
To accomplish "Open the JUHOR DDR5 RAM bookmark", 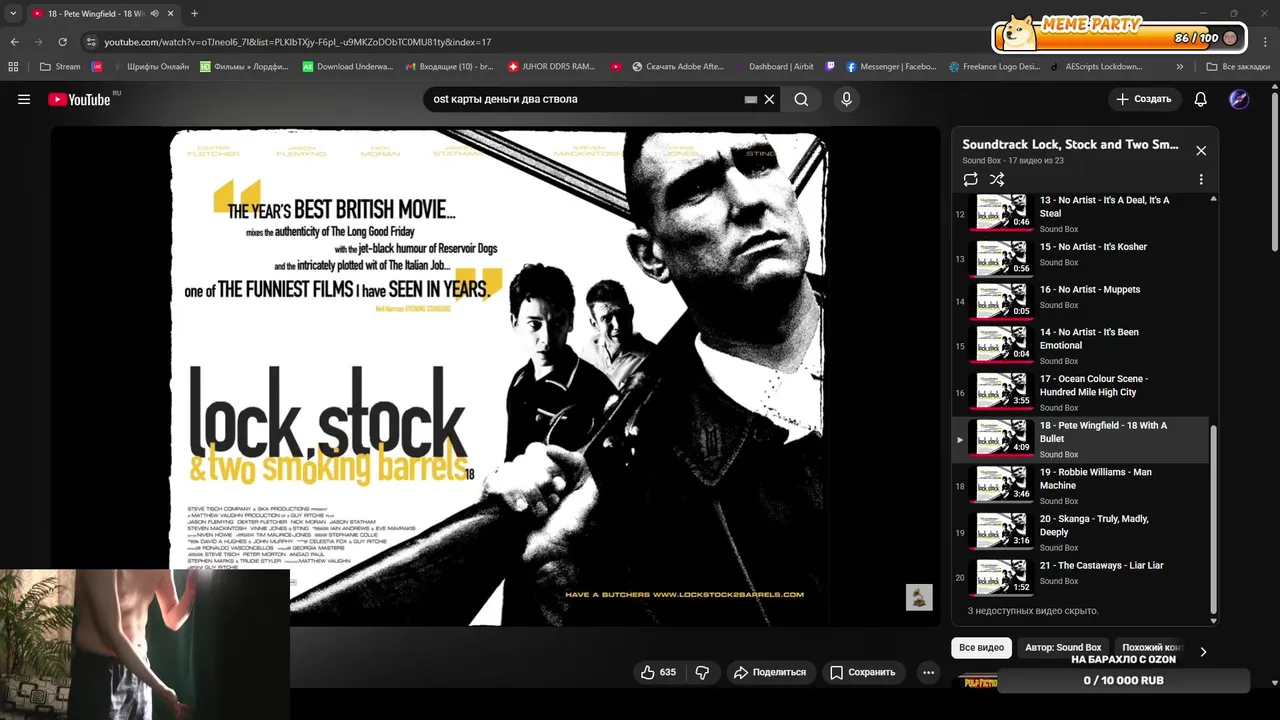I will point(551,67).
